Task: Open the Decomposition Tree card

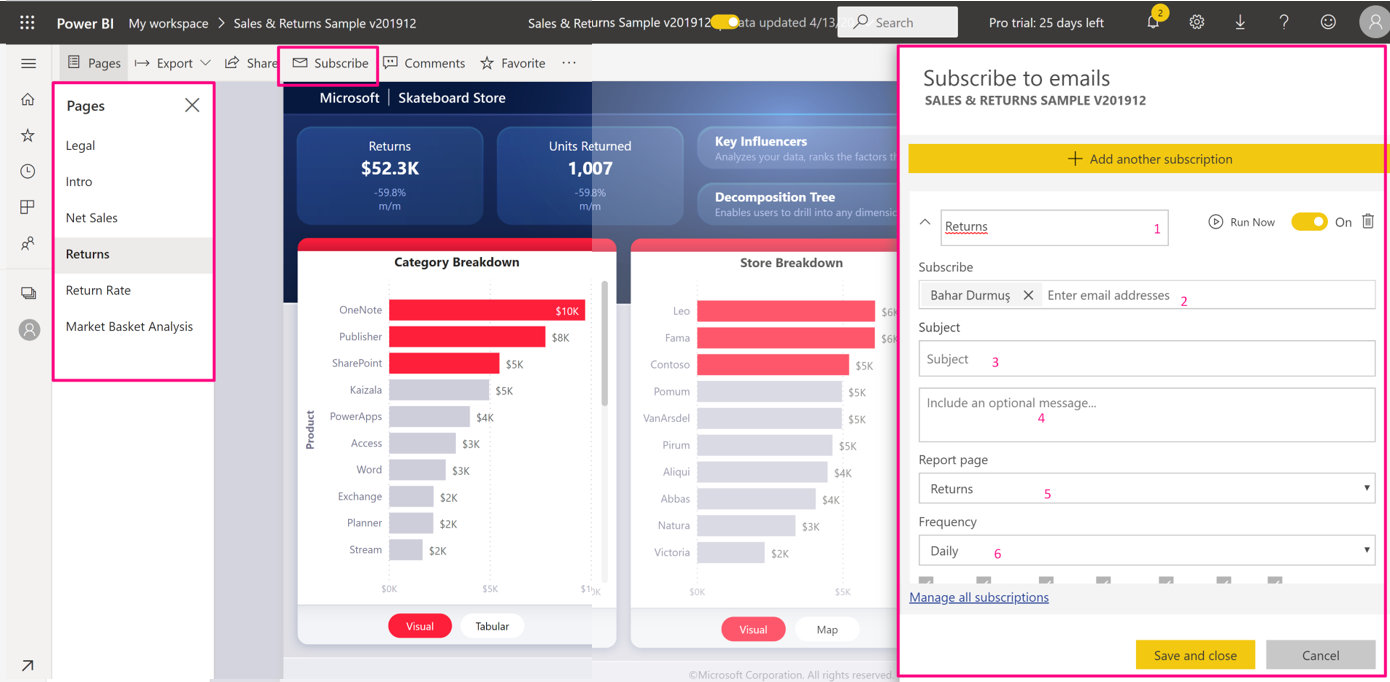Action: pyautogui.click(x=798, y=203)
